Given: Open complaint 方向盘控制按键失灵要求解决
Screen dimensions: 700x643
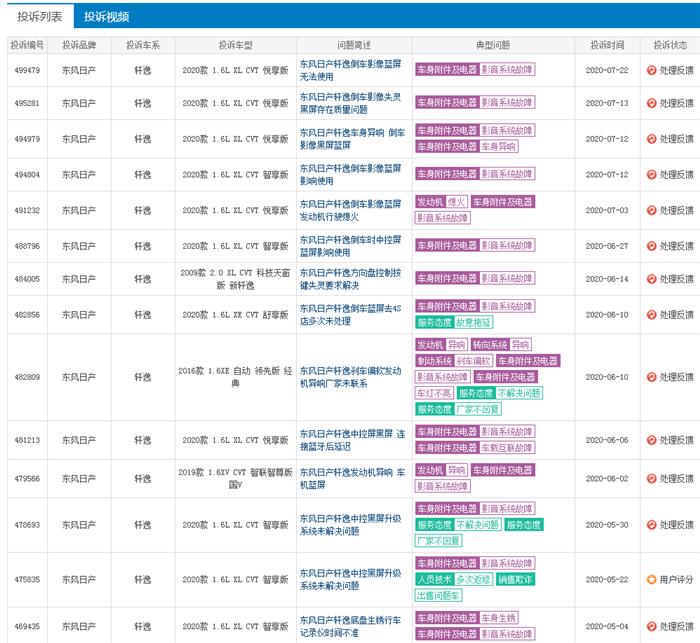Looking at the screenshot, I should click(350, 279).
